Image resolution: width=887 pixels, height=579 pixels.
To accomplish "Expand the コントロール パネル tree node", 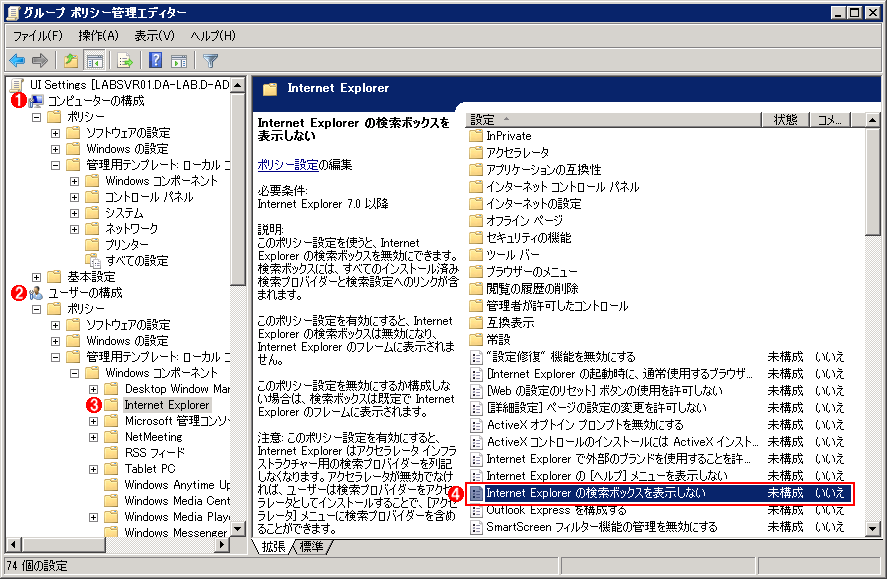I will [x=74, y=197].
